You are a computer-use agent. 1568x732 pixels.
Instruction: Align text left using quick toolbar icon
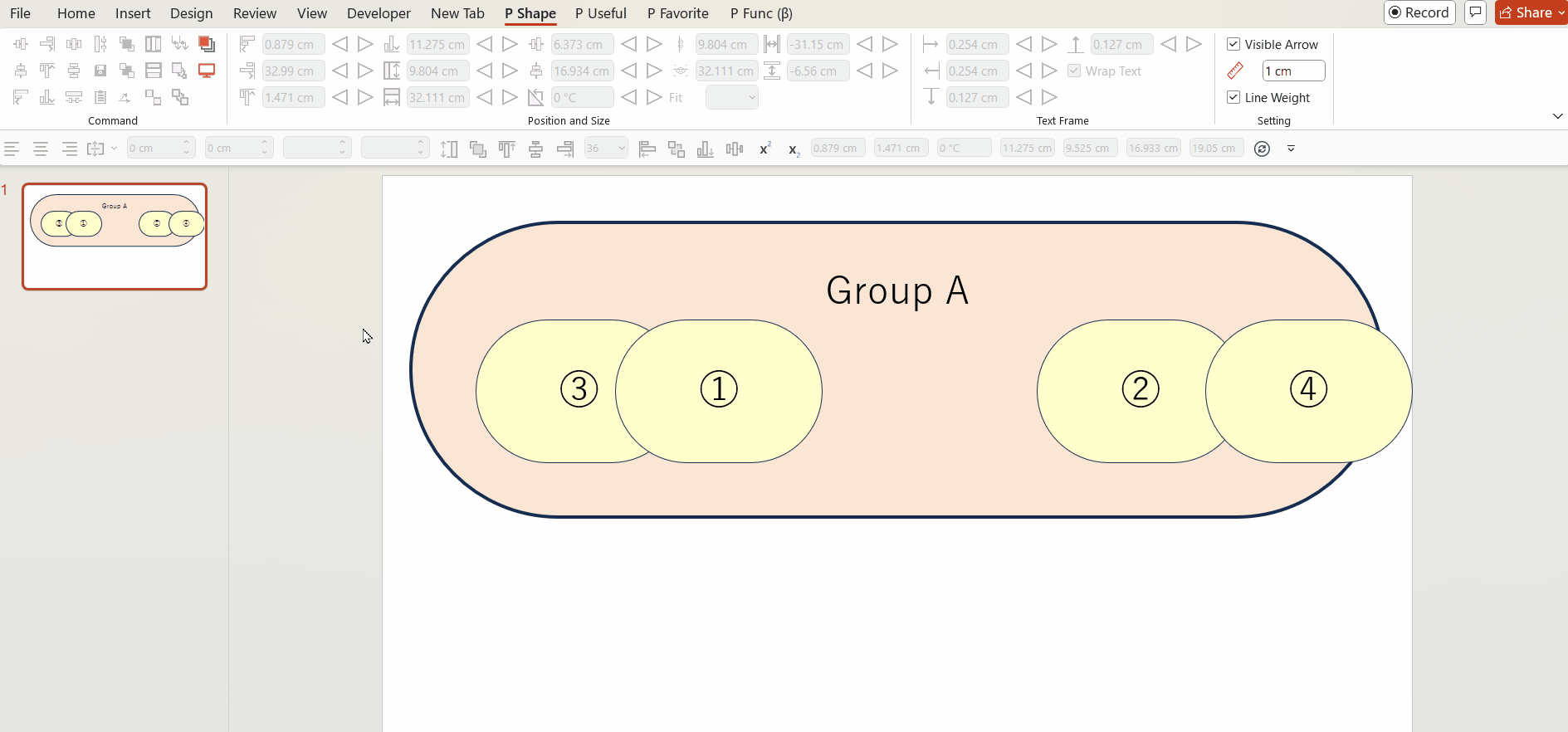[12, 149]
